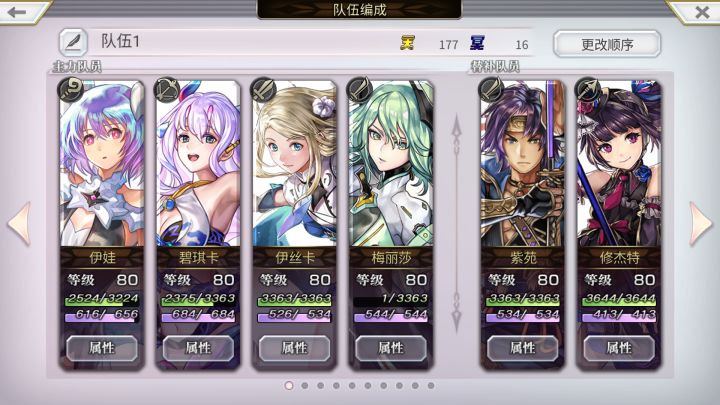Click the class icon on 梅丽莎's card

(360, 89)
